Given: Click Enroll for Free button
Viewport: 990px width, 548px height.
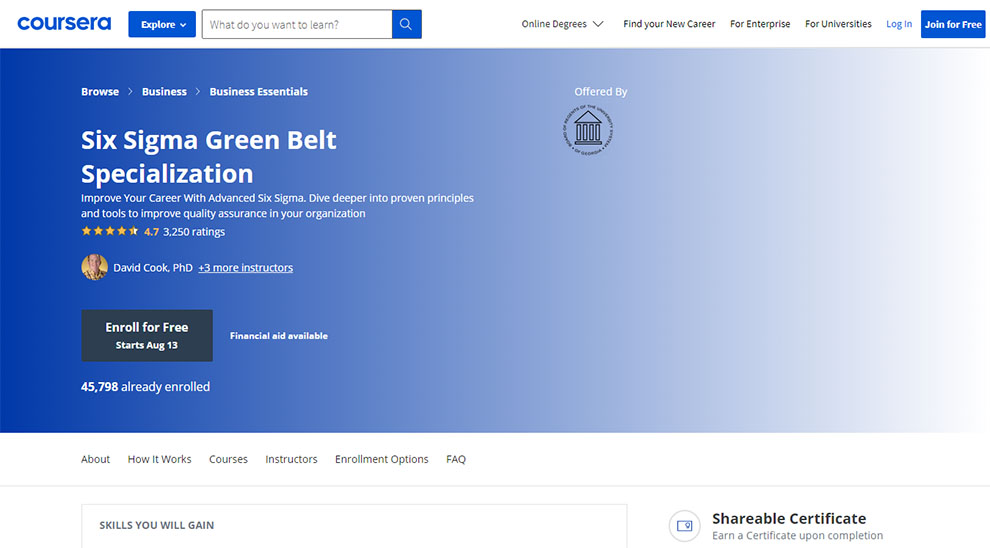Looking at the screenshot, I should (147, 335).
